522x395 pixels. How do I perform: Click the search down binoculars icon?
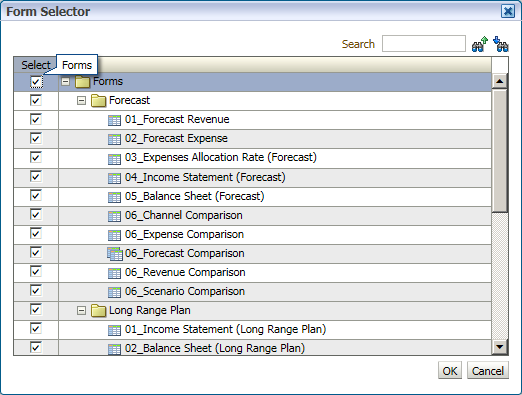(x=501, y=44)
